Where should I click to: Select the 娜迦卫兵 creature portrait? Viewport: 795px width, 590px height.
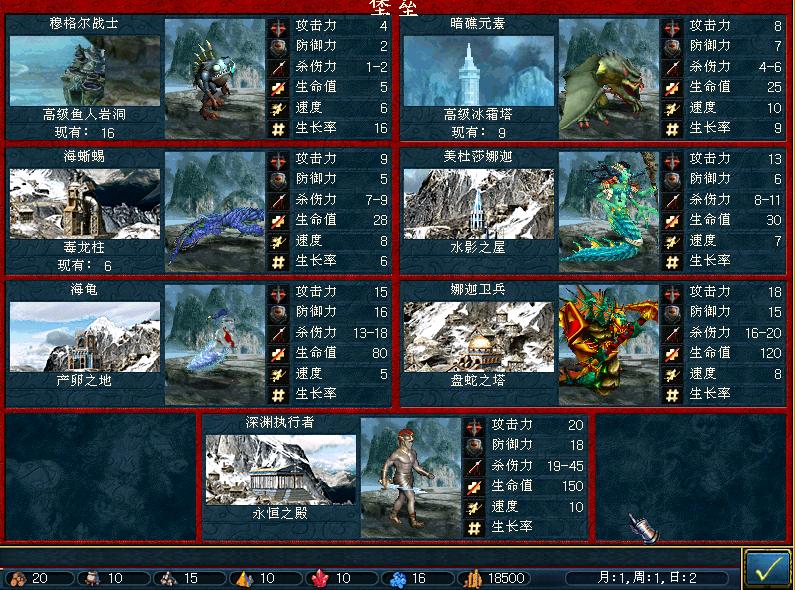point(609,345)
